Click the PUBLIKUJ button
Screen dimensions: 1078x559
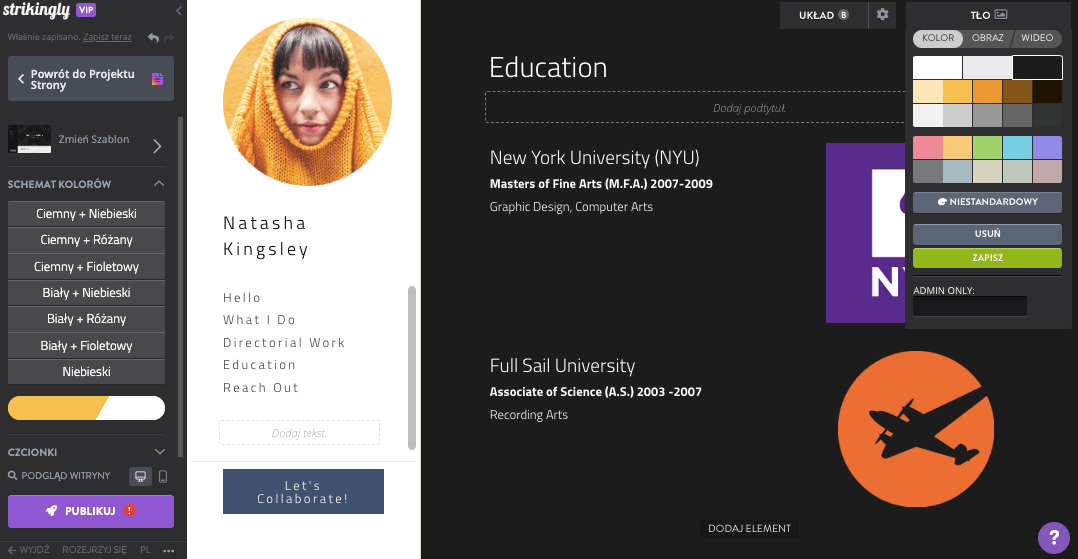tap(91, 511)
